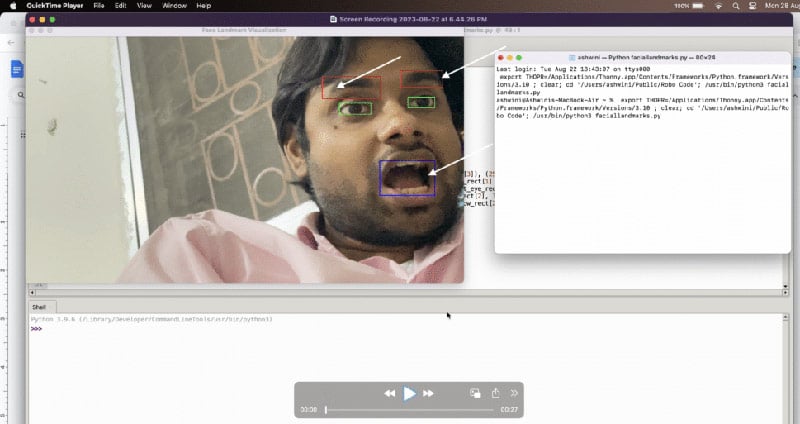Open the Apple menu

tap(12, 6)
